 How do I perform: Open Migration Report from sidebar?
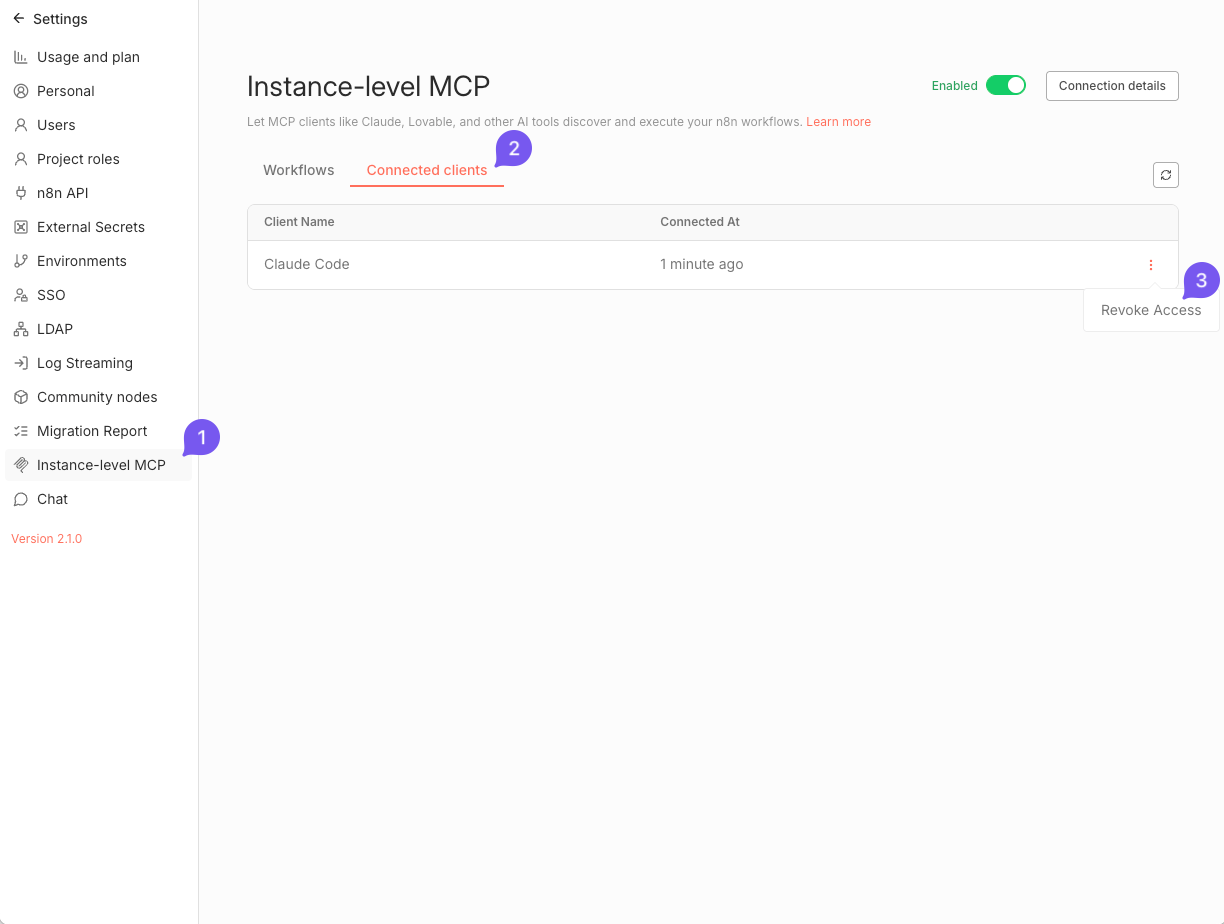[90, 431]
